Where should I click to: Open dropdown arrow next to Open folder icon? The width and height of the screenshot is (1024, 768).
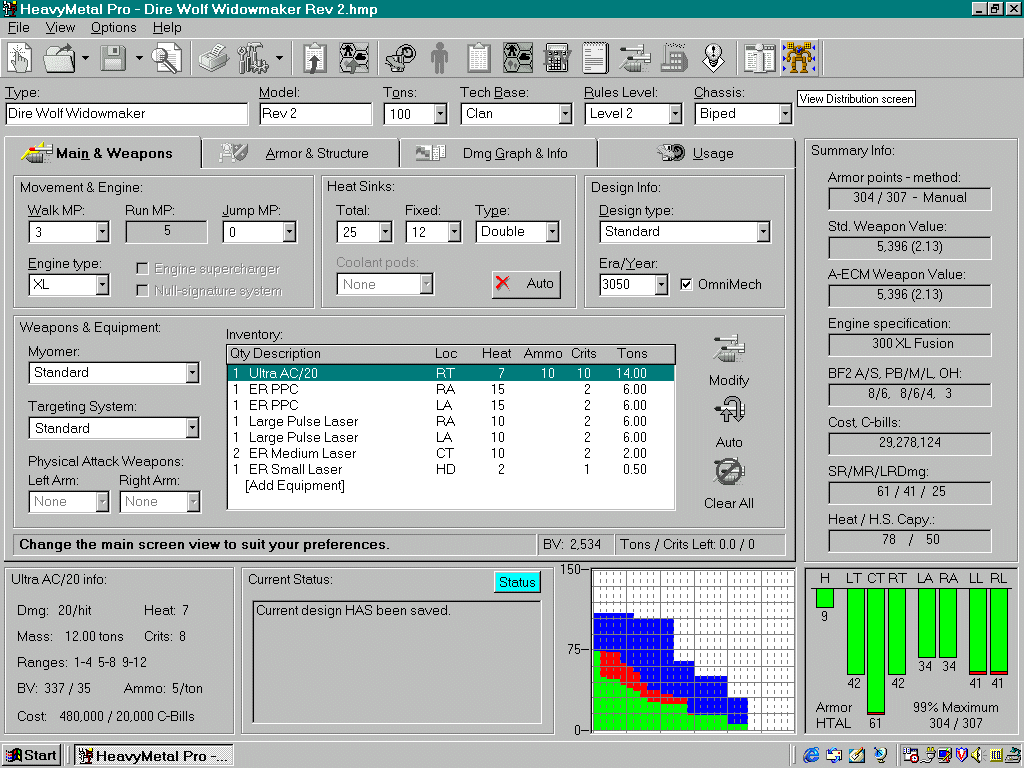86,58
